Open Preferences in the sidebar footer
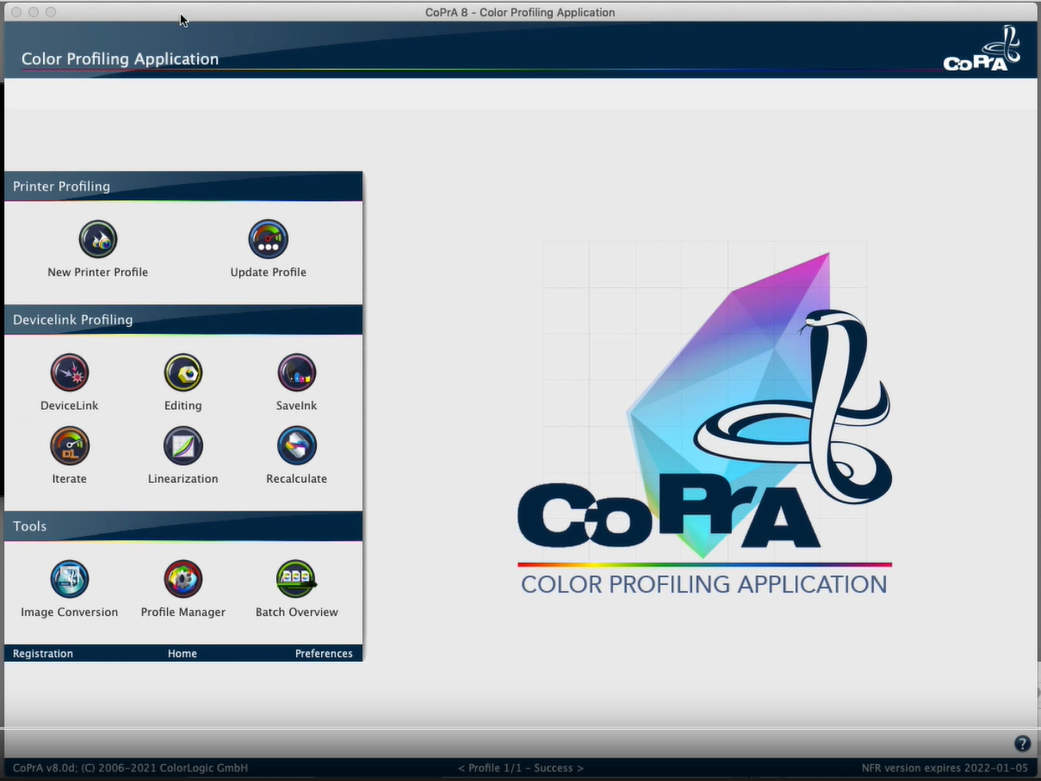This screenshot has height=781, width=1041. tap(324, 653)
